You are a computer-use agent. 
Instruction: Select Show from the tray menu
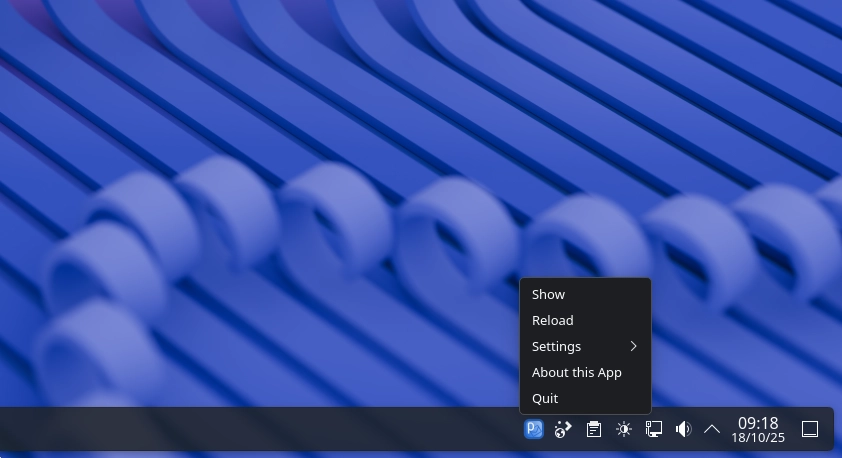[549, 294]
